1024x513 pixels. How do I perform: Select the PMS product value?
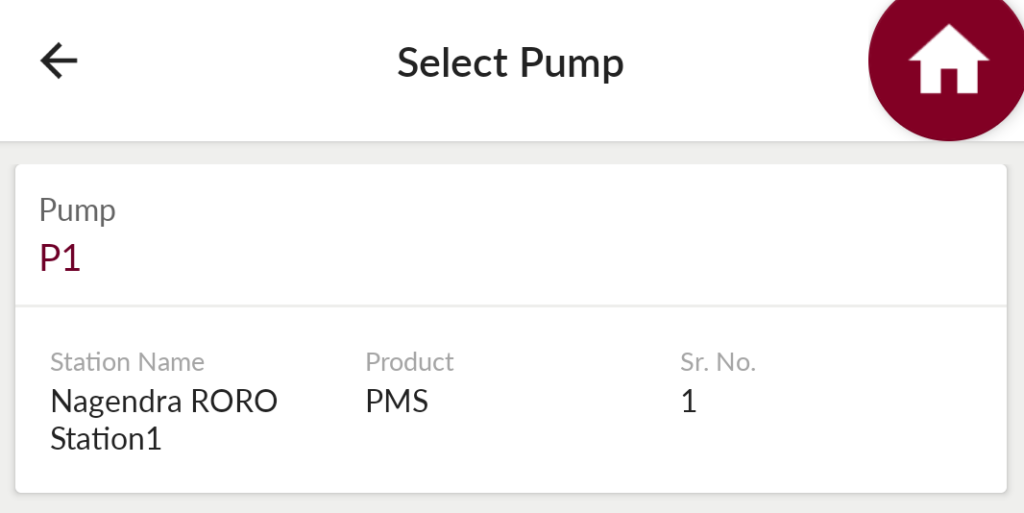[397, 401]
